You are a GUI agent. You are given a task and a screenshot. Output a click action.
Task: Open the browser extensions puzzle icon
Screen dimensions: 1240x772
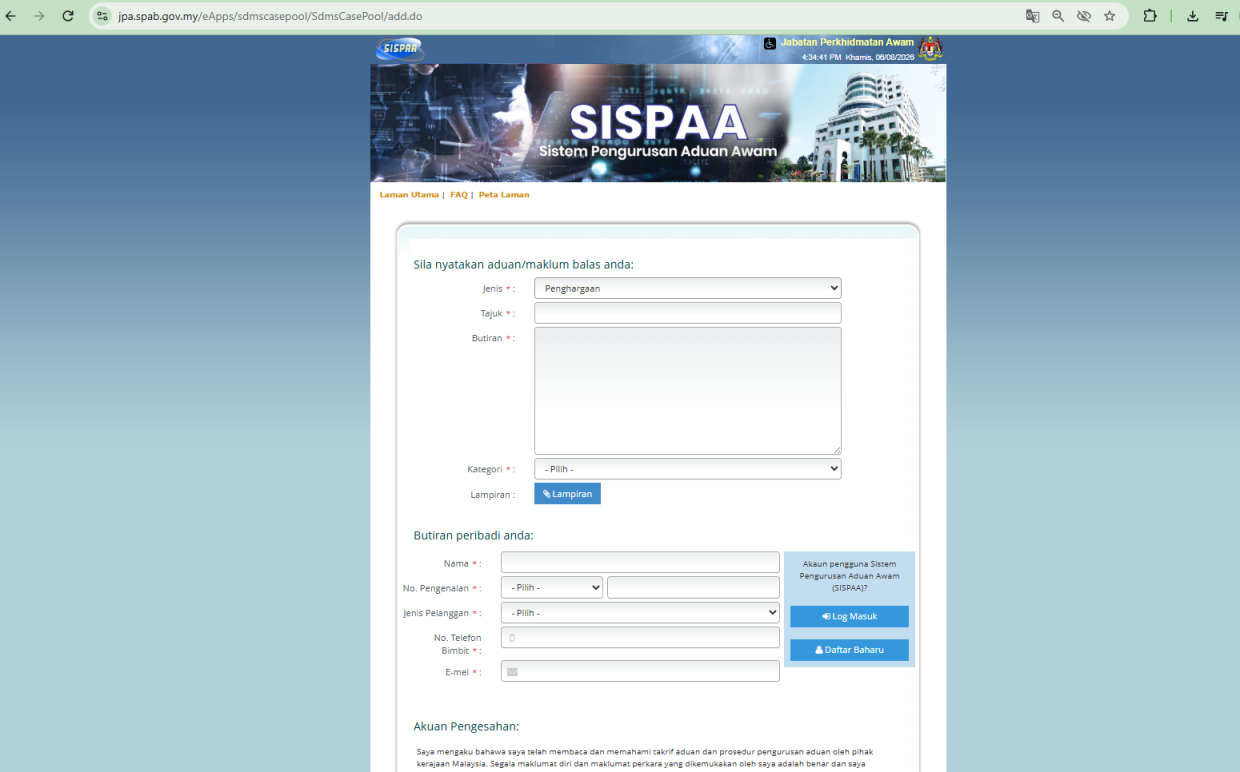1150,16
